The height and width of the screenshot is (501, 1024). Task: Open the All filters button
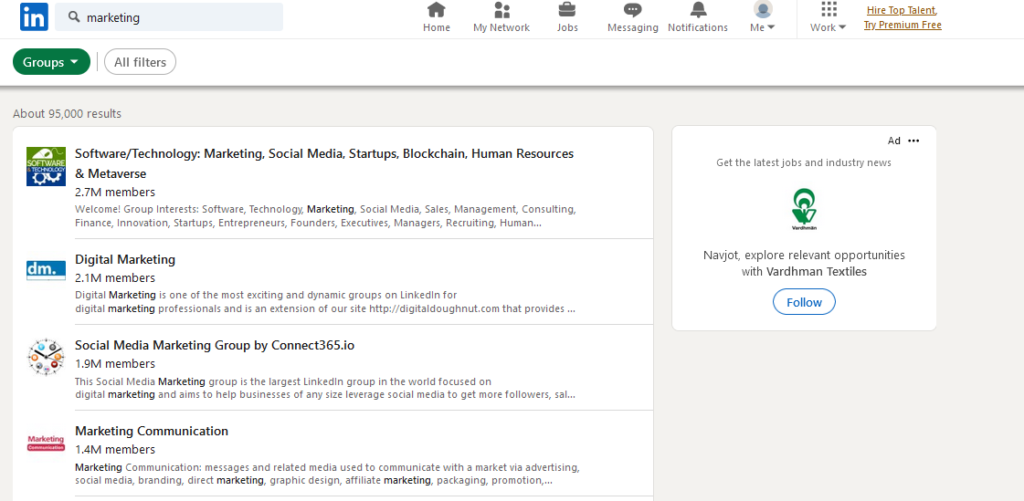point(140,62)
